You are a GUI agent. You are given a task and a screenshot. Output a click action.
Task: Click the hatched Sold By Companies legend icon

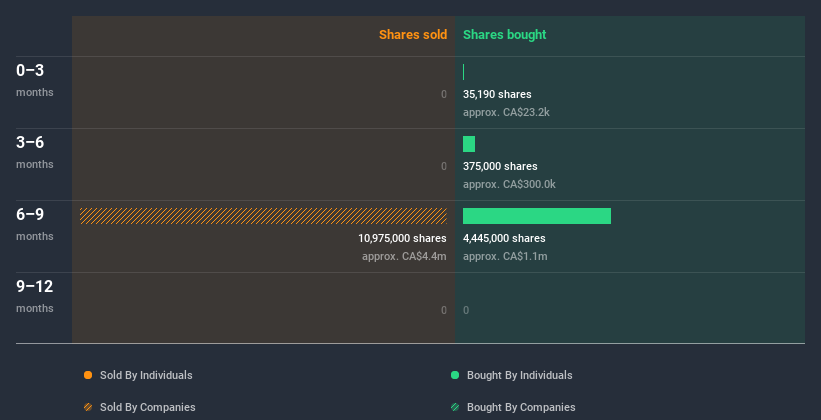(x=88, y=407)
